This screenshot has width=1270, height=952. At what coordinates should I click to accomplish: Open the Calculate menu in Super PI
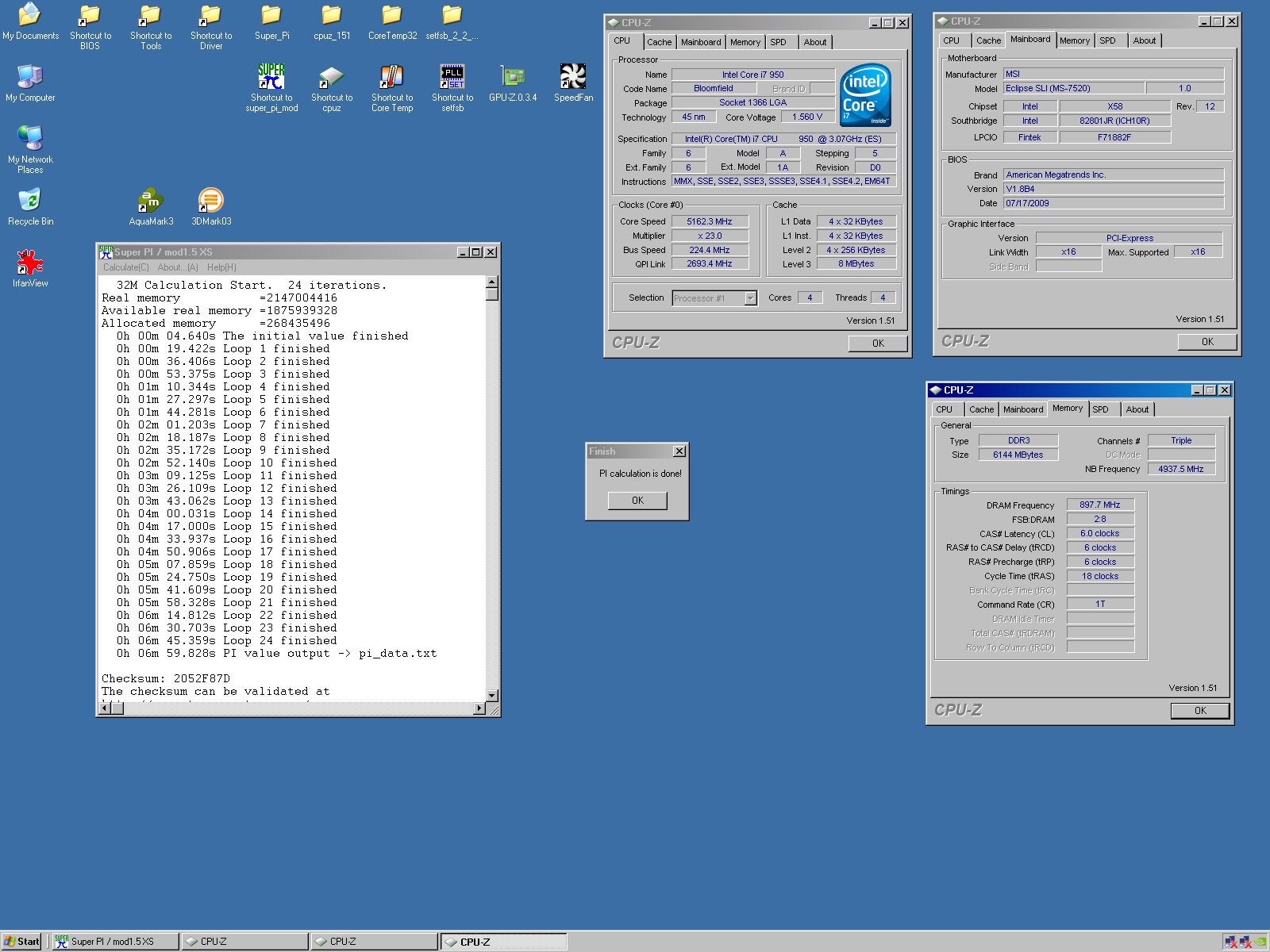(x=125, y=267)
